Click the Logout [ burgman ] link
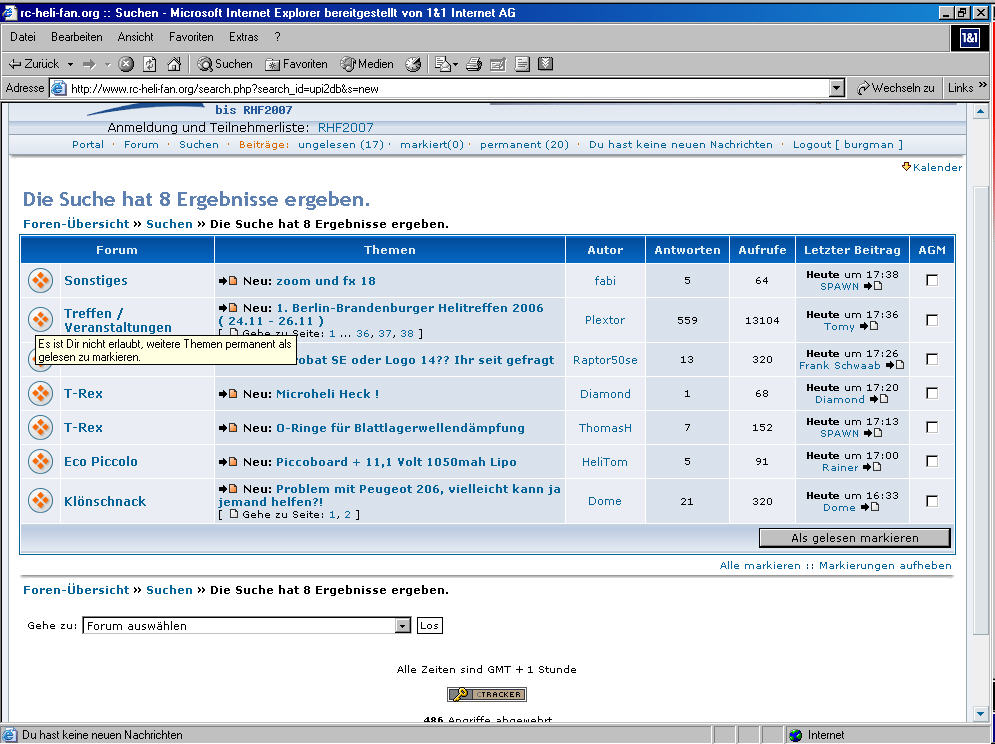Viewport: 995px width, 744px height. click(x=847, y=144)
